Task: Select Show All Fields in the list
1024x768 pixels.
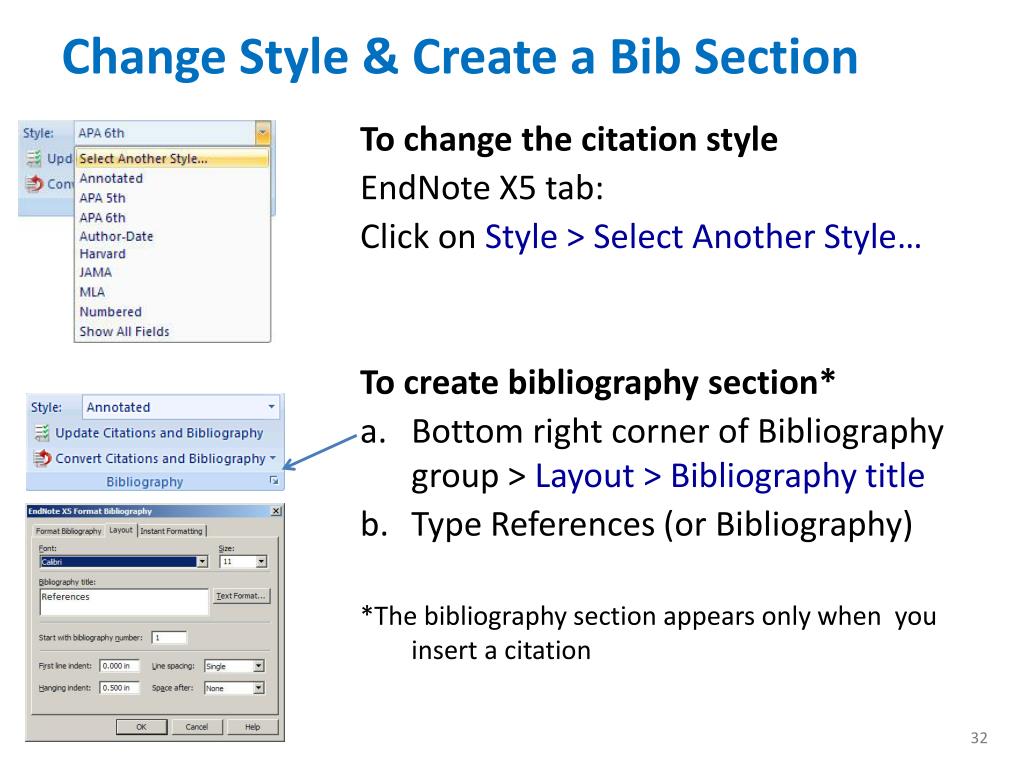Action: 124,332
